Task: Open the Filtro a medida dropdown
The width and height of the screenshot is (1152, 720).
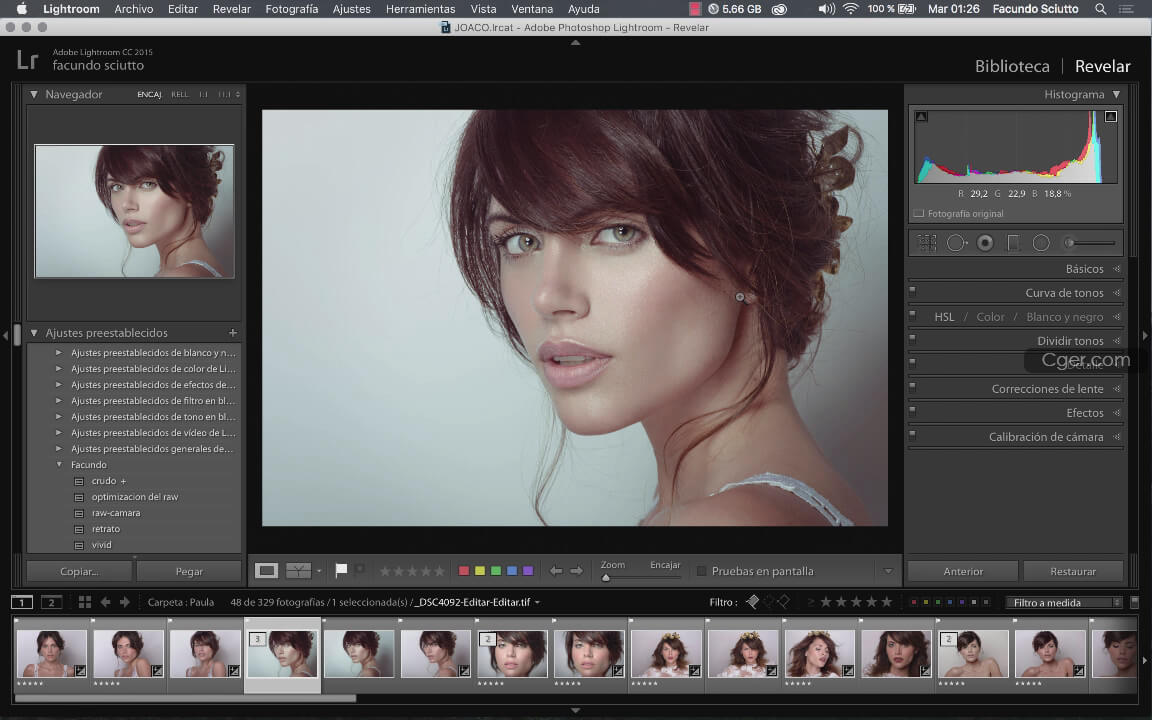Action: click(x=1064, y=602)
